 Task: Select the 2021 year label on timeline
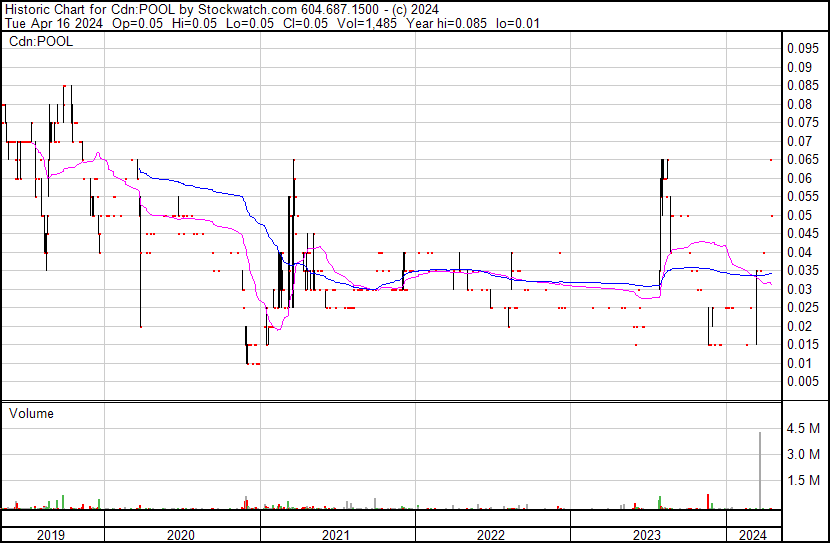coord(336,535)
